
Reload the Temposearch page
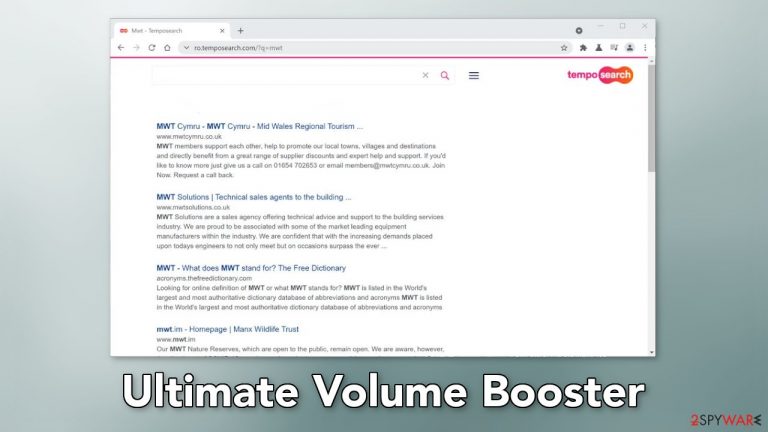(152, 48)
